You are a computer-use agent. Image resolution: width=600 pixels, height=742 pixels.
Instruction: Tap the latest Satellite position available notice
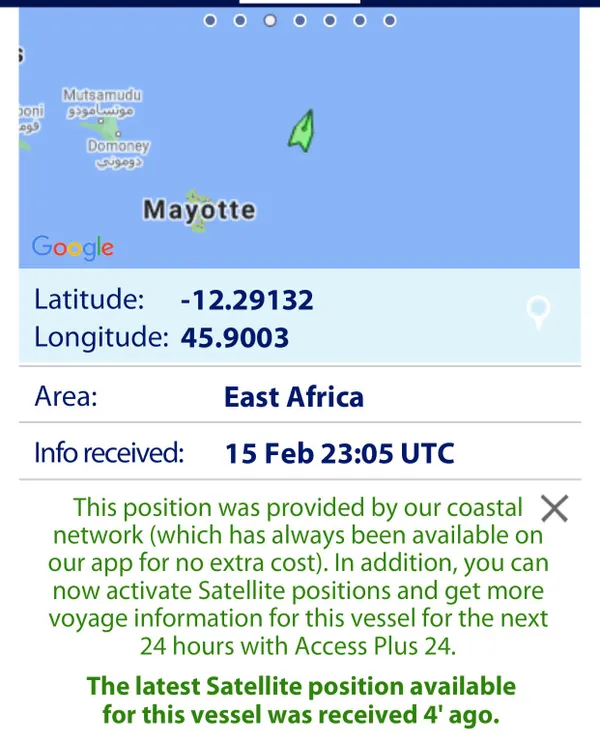click(x=301, y=700)
